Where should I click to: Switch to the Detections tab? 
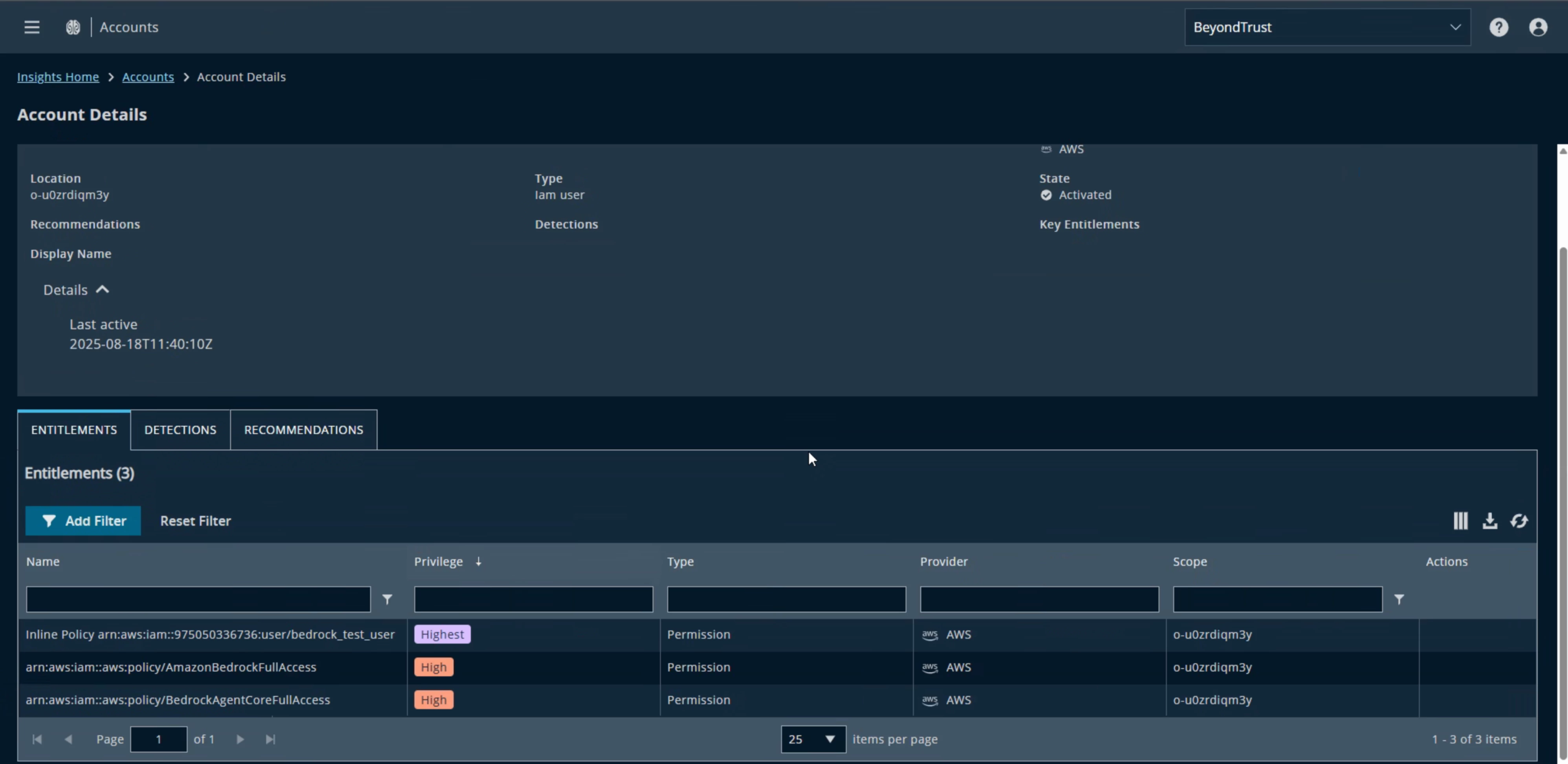180,430
